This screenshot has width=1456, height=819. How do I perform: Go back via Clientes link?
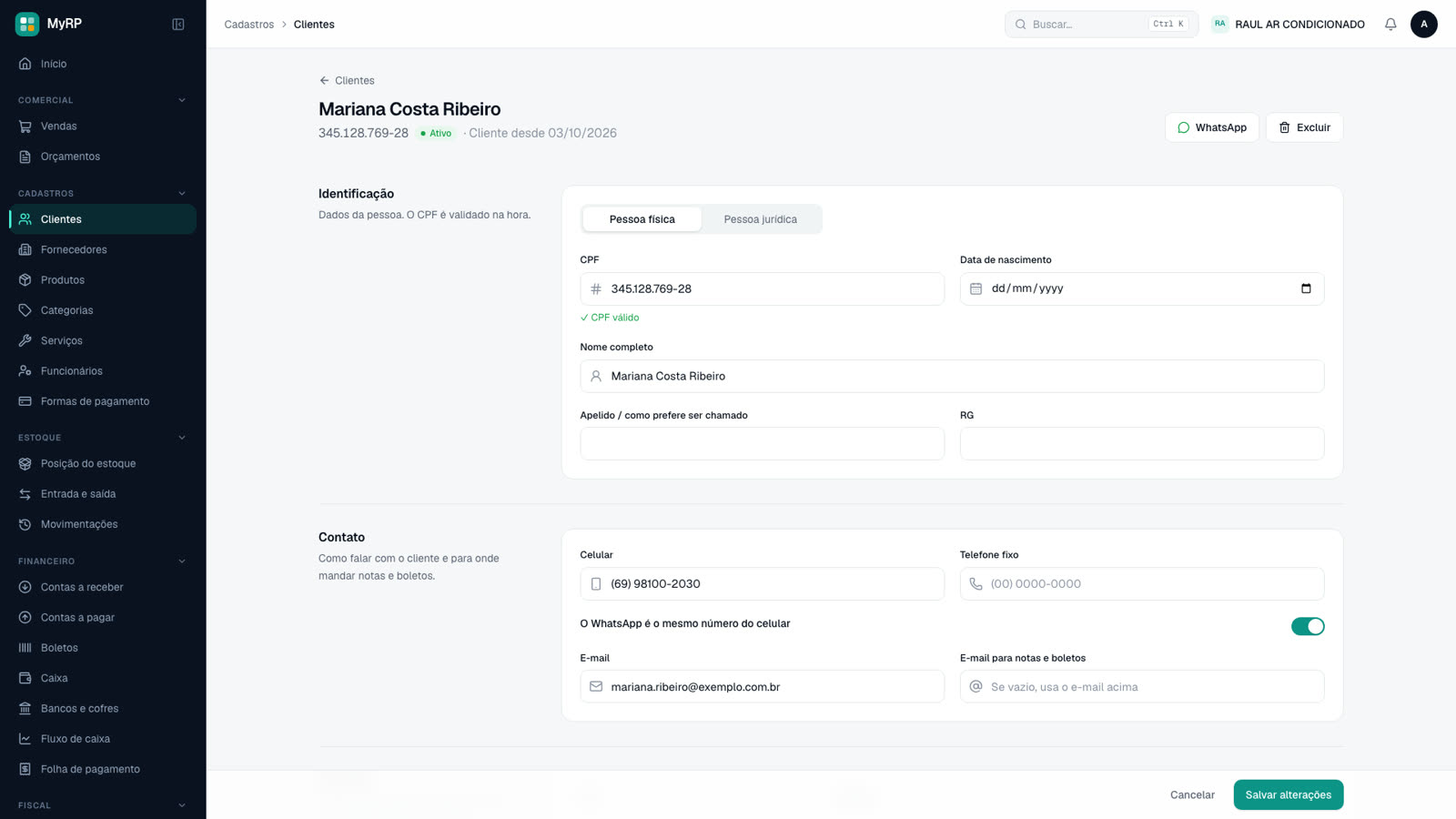point(347,81)
